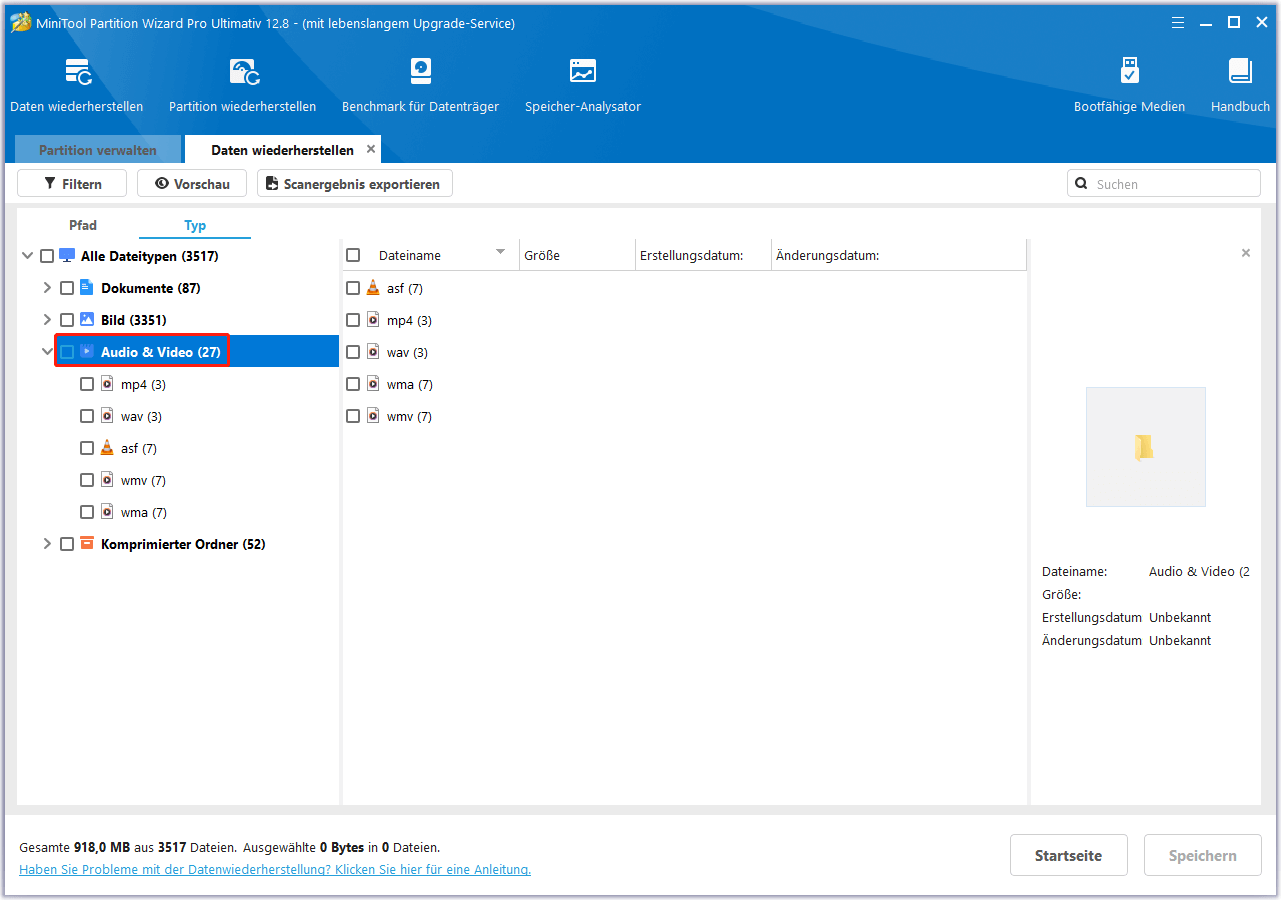Check the Alle Dateitypen checkbox

coord(47,256)
